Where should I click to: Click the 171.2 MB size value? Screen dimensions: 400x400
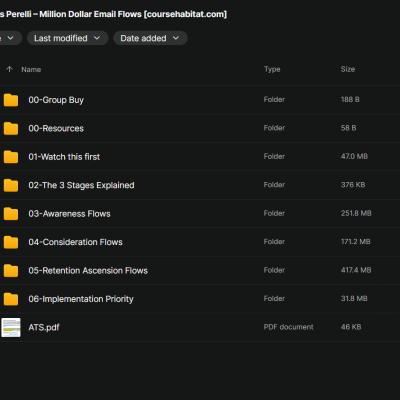click(x=355, y=242)
